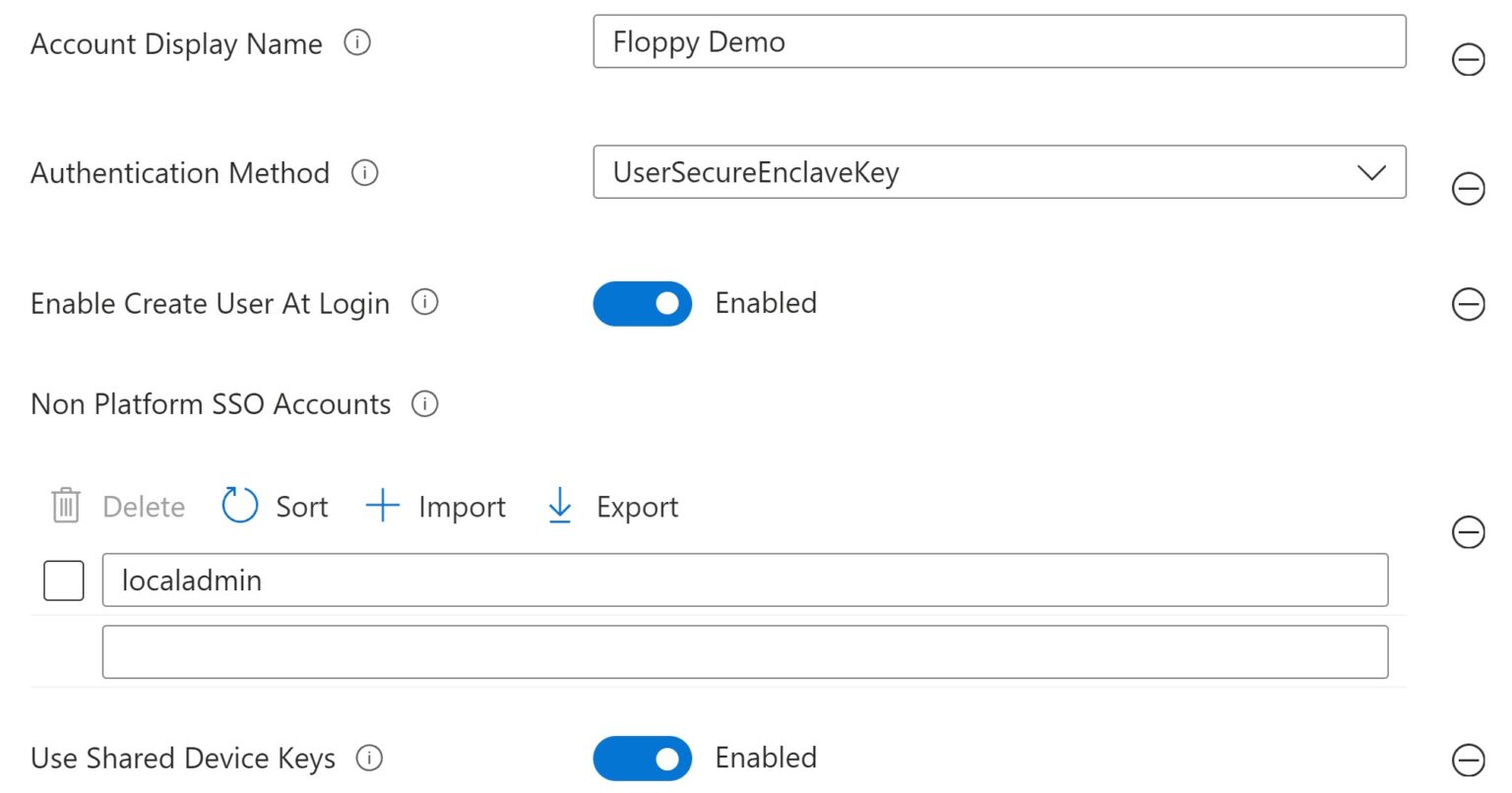1512x793 pixels.
Task: Click the Enable Create User At Login info icon
Action: click(425, 303)
